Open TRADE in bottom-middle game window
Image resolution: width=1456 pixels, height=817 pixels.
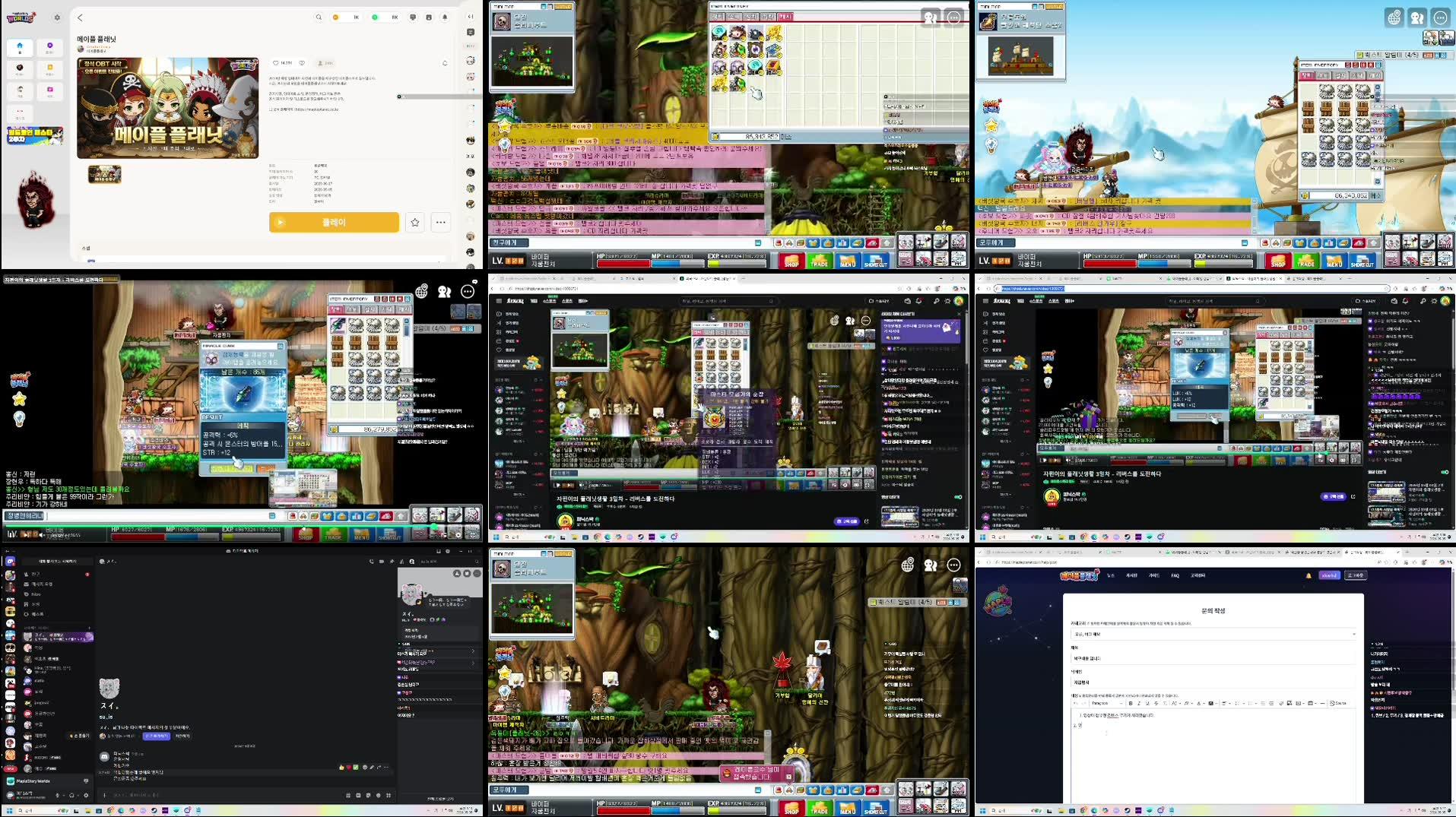tap(819, 809)
